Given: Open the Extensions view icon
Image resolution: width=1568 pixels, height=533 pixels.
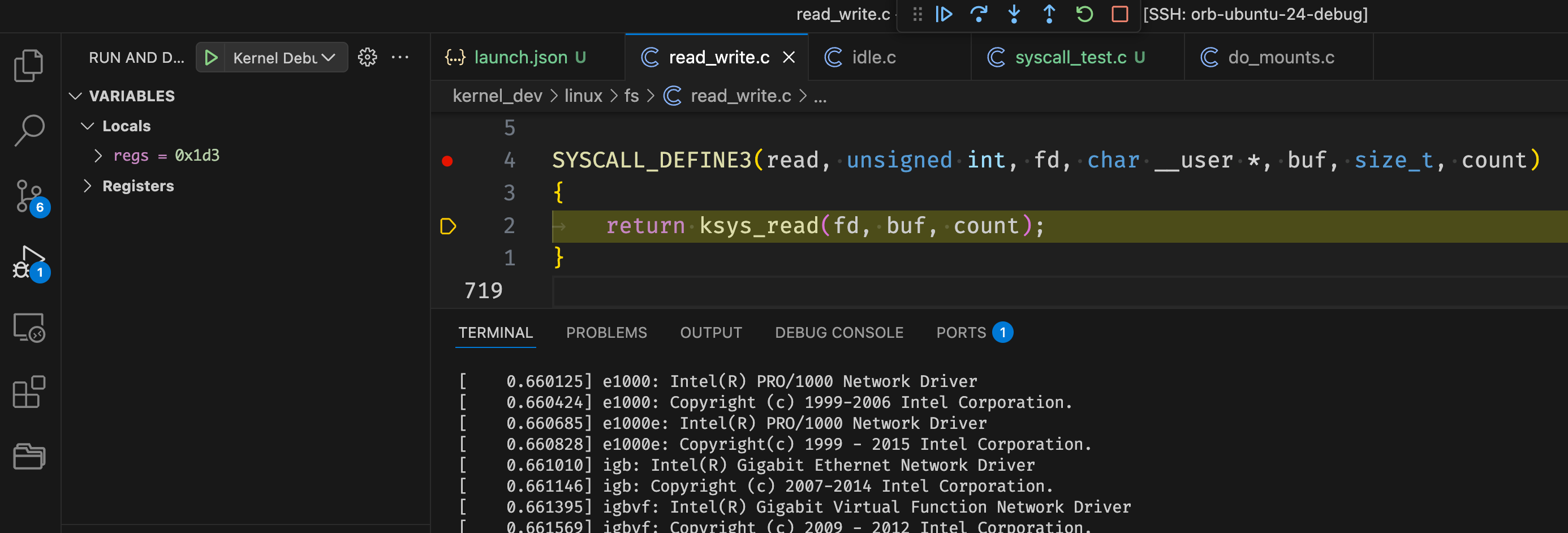Looking at the screenshot, I should point(29,392).
